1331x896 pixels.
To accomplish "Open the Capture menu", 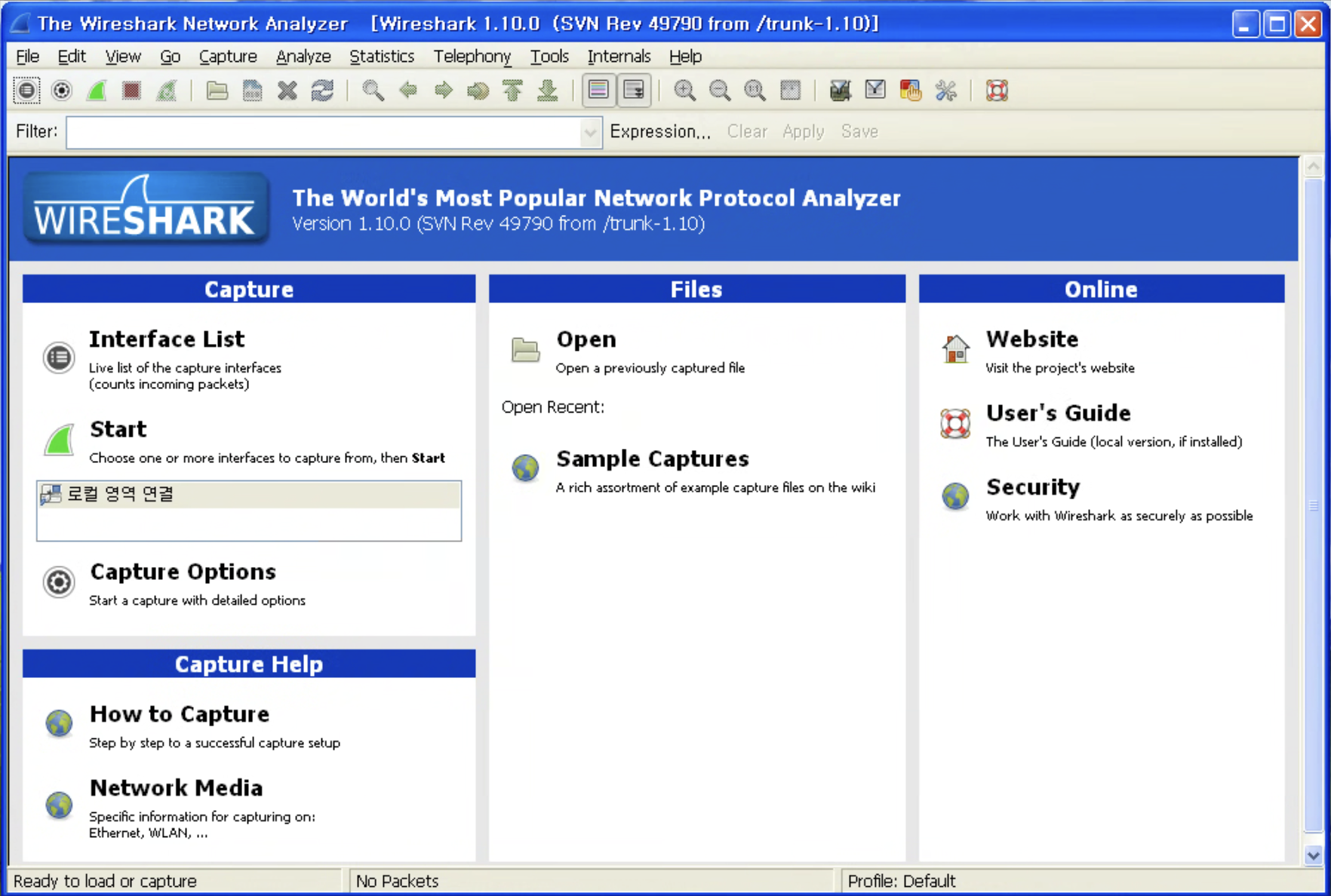I will (228, 57).
